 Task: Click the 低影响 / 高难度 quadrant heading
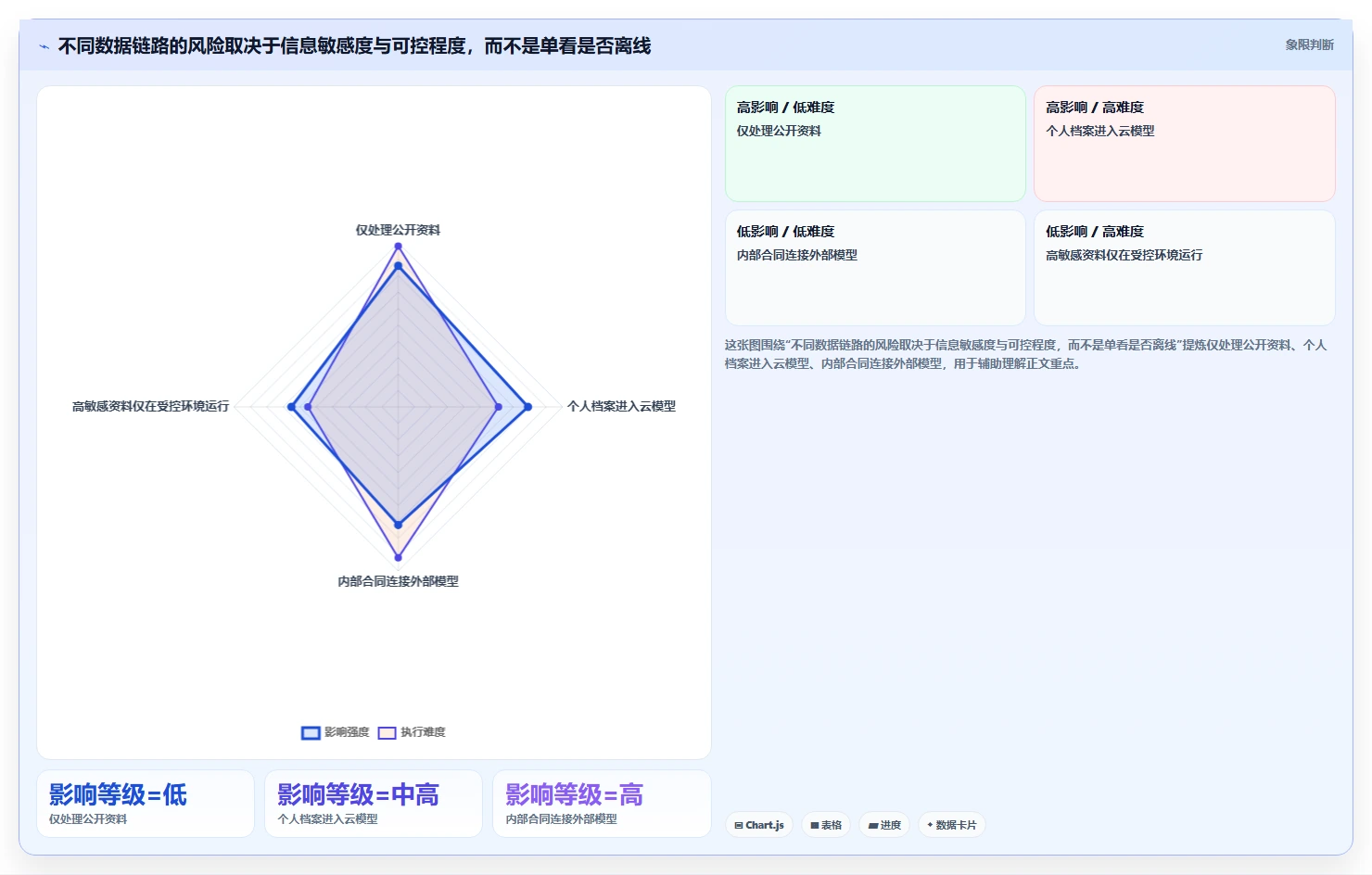click(x=1095, y=232)
